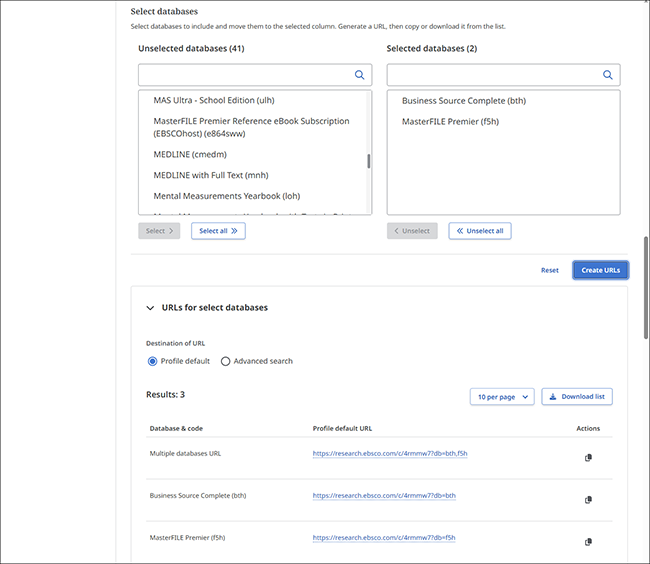Click the Unselect all button

[480, 231]
